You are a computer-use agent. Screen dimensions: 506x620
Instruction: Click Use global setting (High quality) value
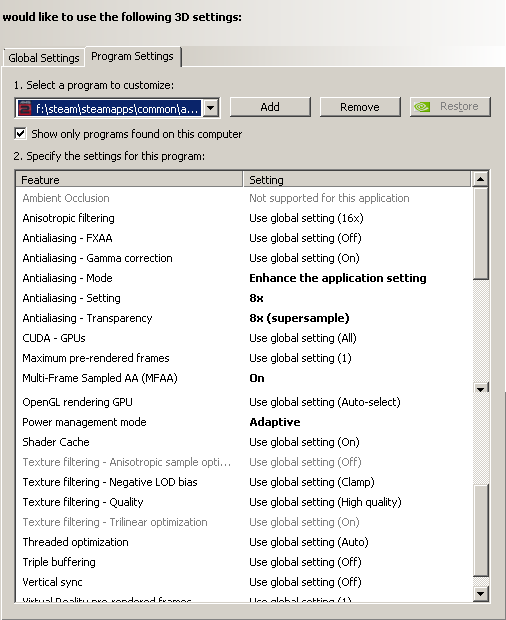tap(325, 502)
